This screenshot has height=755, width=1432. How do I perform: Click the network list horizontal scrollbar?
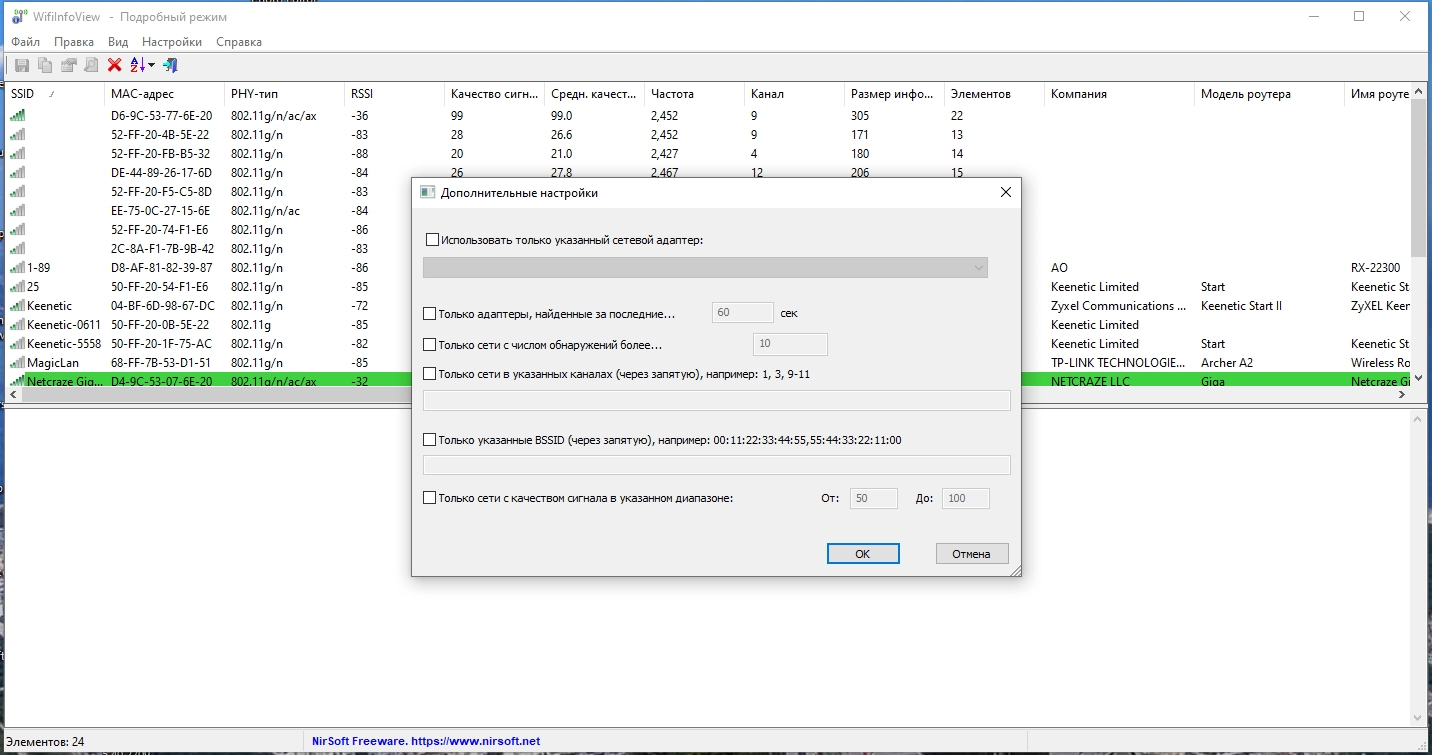tap(708, 396)
